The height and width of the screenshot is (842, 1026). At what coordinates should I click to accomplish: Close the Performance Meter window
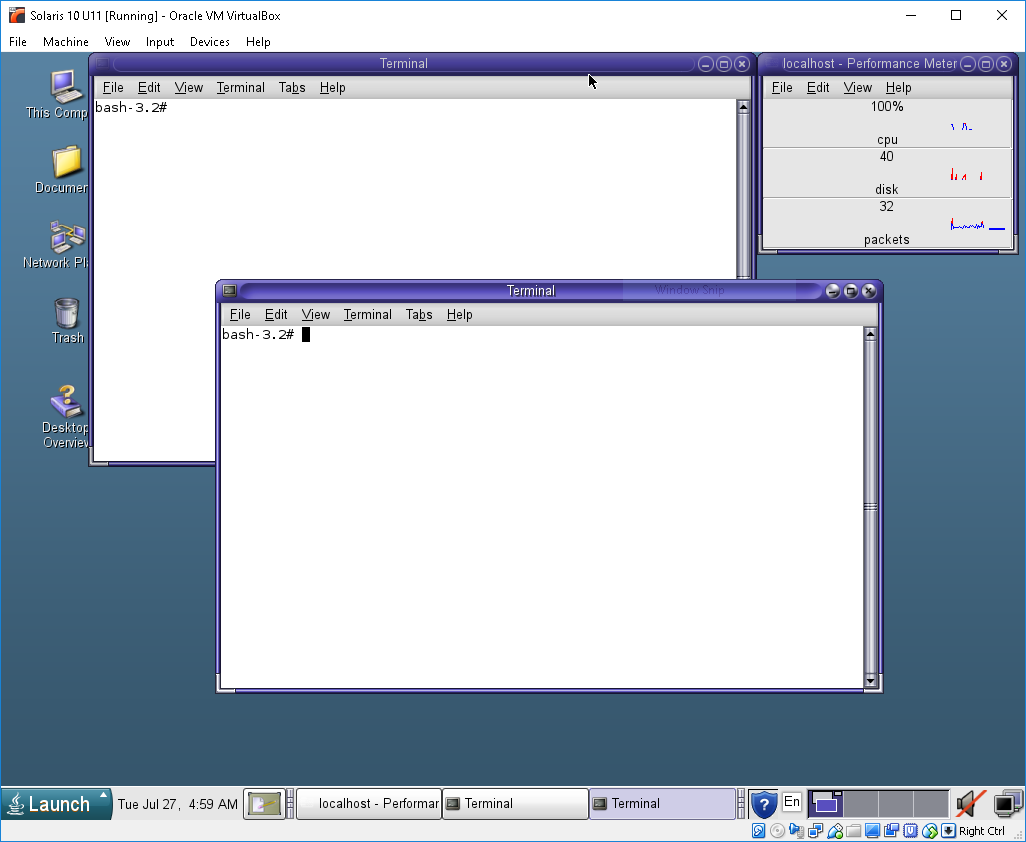[1004, 64]
